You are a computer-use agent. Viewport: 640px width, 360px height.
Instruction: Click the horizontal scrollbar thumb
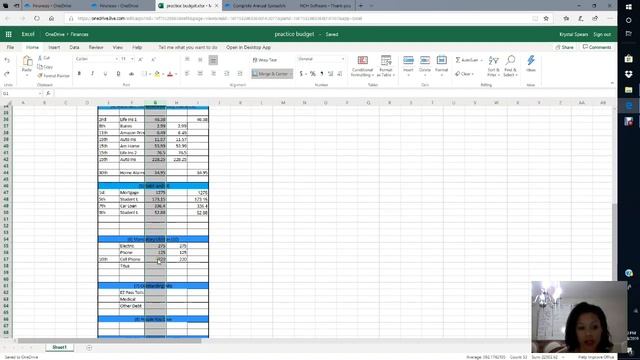(109, 340)
